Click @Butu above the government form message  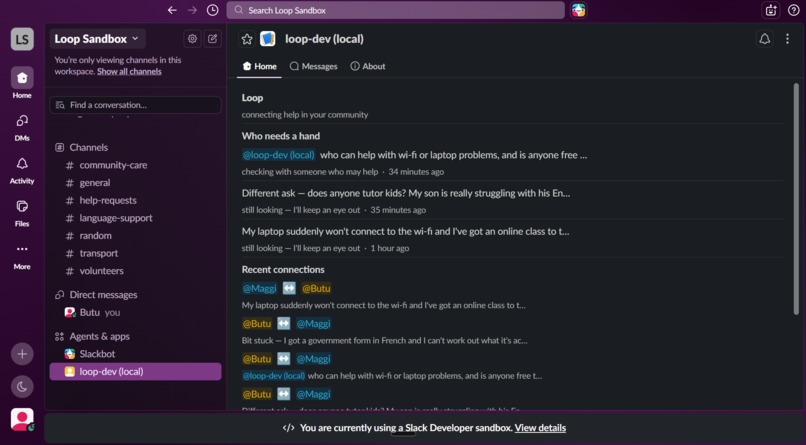(257, 324)
